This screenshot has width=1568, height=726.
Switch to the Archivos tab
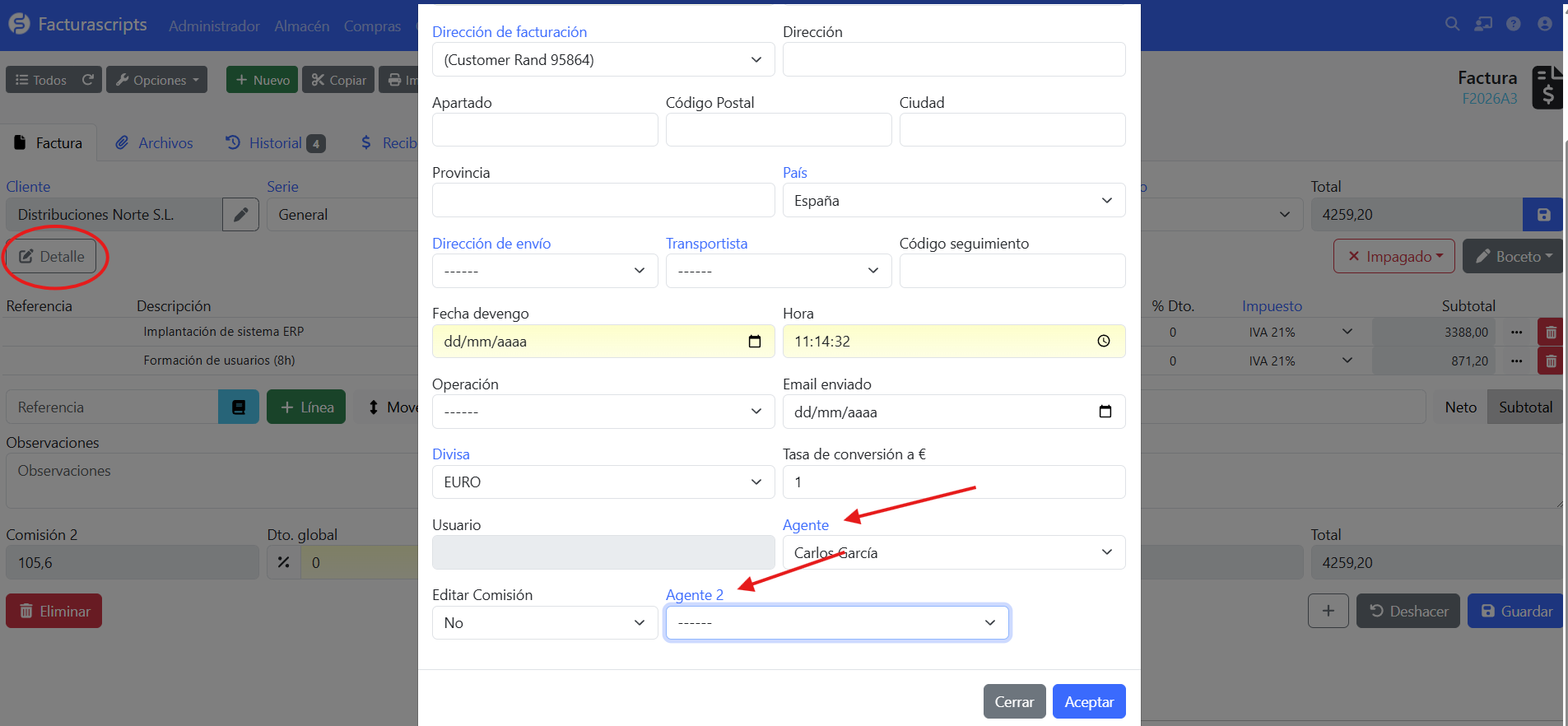pos(154,143)
